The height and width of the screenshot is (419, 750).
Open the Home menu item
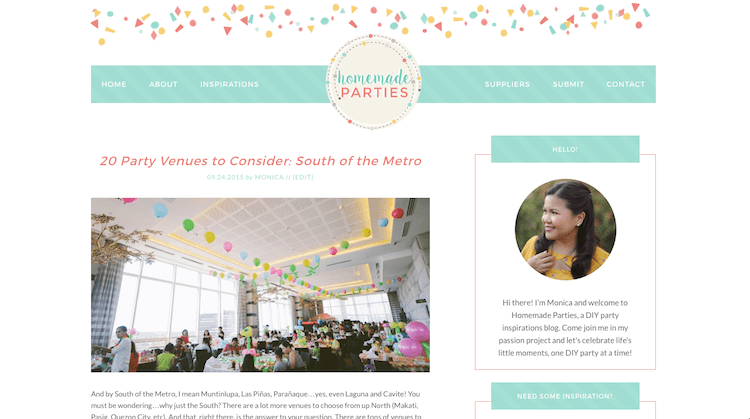[114, 84]
